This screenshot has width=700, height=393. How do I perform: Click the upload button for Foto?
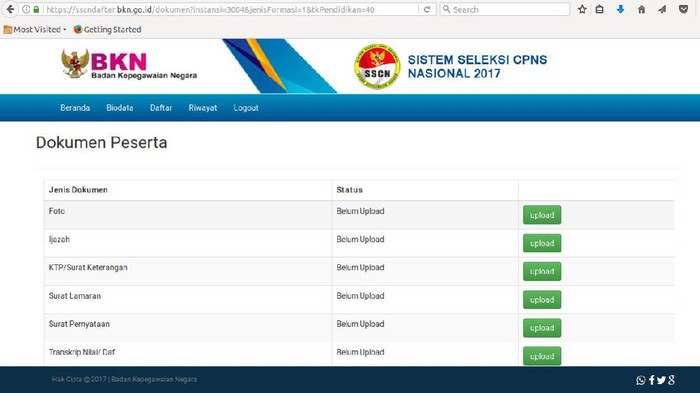tap(542, 215)
